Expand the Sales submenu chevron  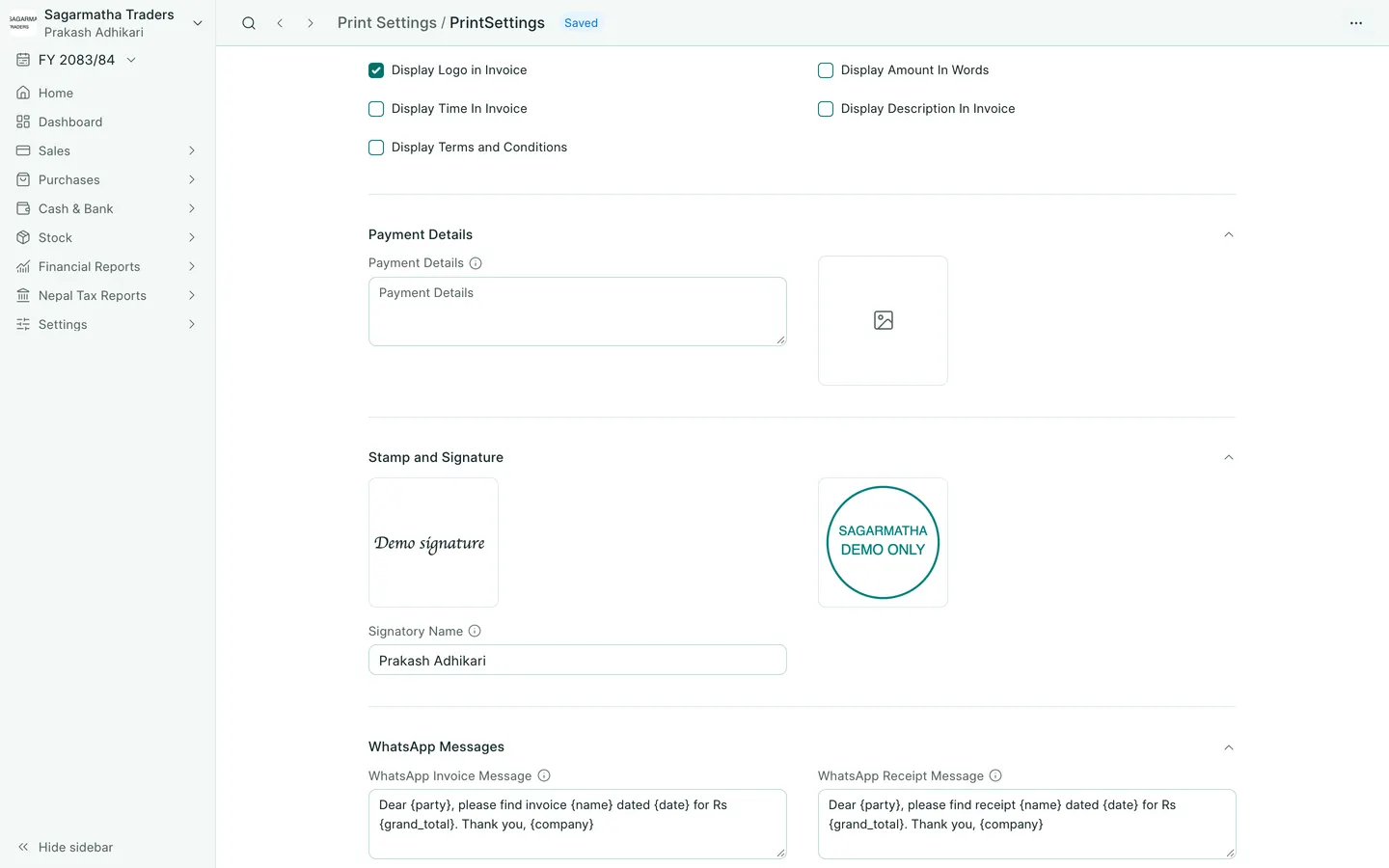point(192,150)
